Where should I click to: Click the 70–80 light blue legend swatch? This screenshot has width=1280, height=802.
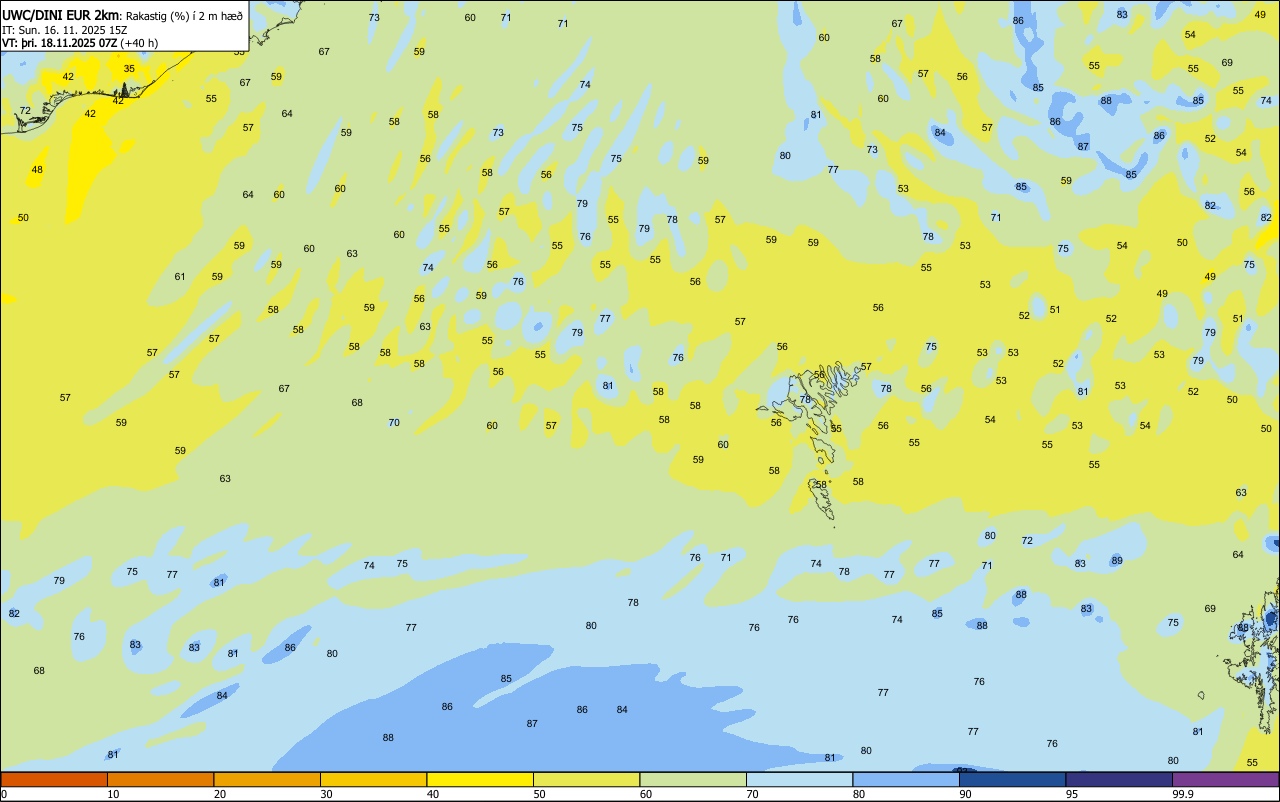coord(799,779)
